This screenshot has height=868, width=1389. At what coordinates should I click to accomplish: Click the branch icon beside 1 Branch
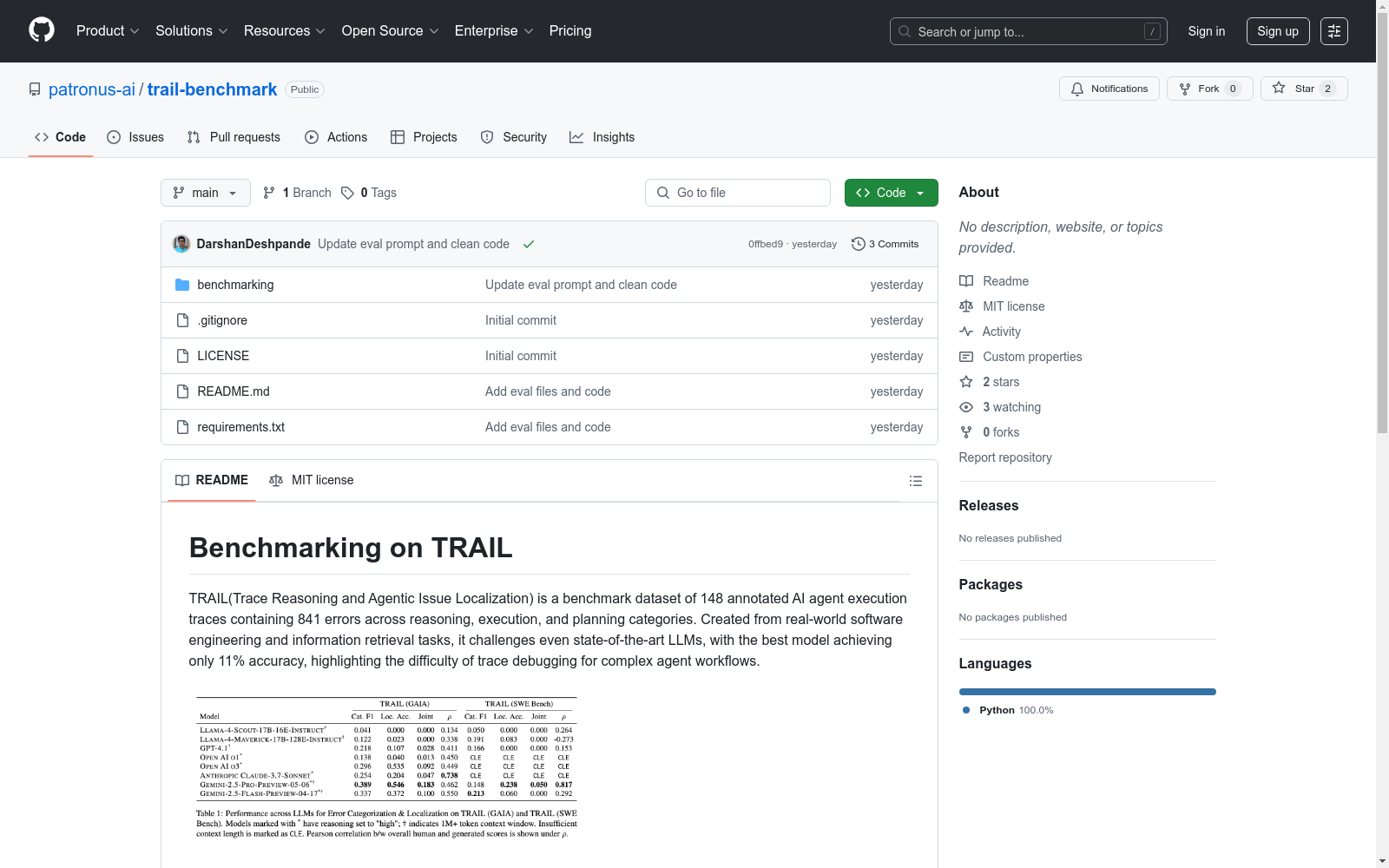[269, 193]
